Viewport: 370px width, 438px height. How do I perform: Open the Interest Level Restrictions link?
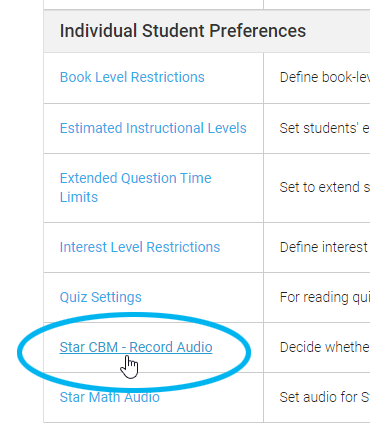coord(140,247)
